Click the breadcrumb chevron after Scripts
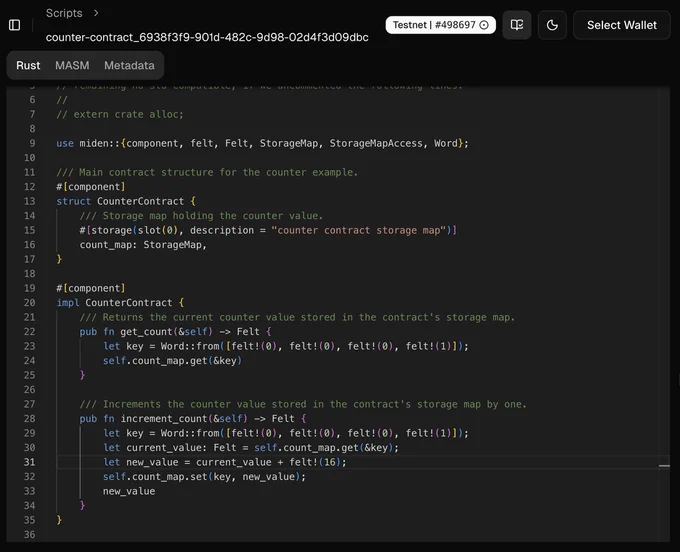680x552 pixels. tap(96, 13)
